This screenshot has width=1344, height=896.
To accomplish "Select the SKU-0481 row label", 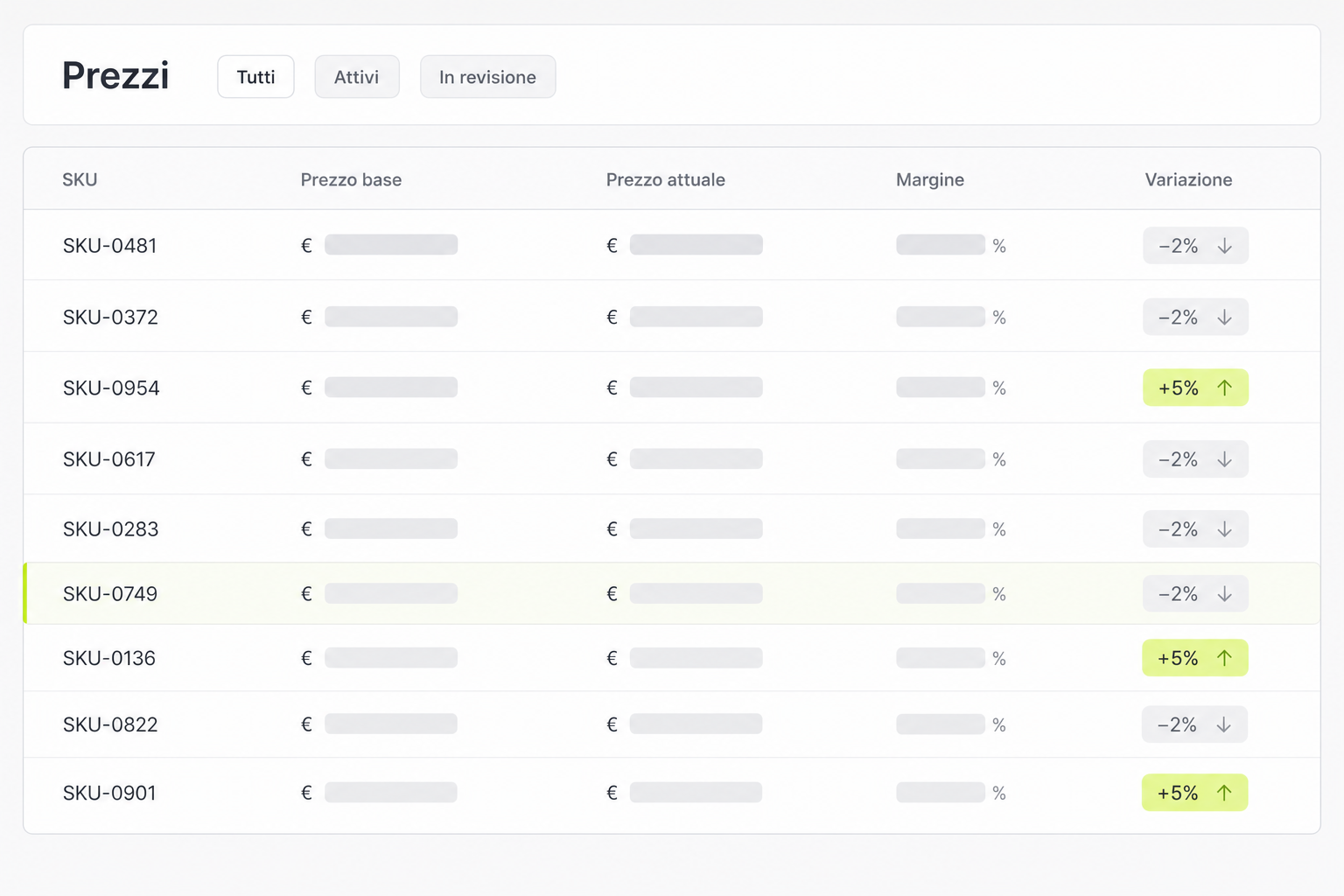I will coord(109,246).
